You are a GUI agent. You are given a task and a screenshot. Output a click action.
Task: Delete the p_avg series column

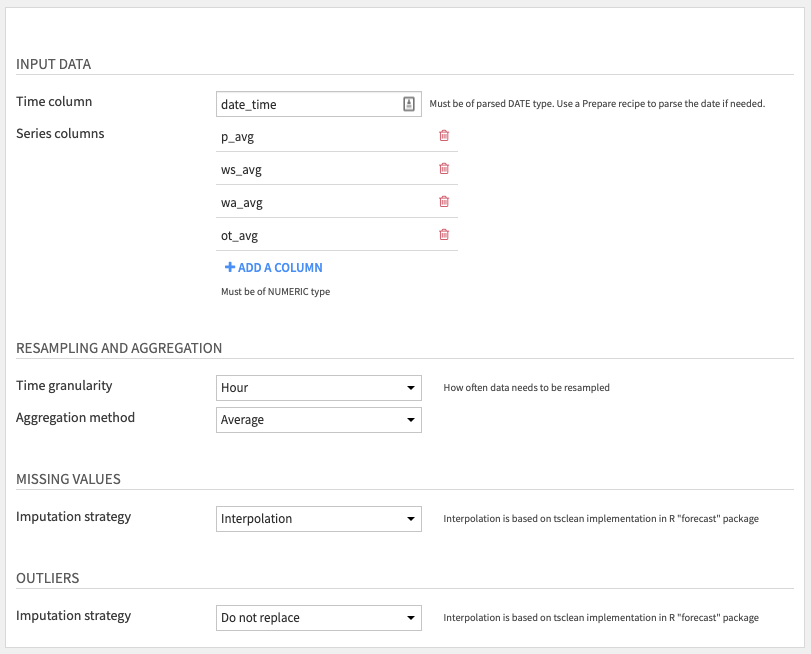[x=444, y=136]
